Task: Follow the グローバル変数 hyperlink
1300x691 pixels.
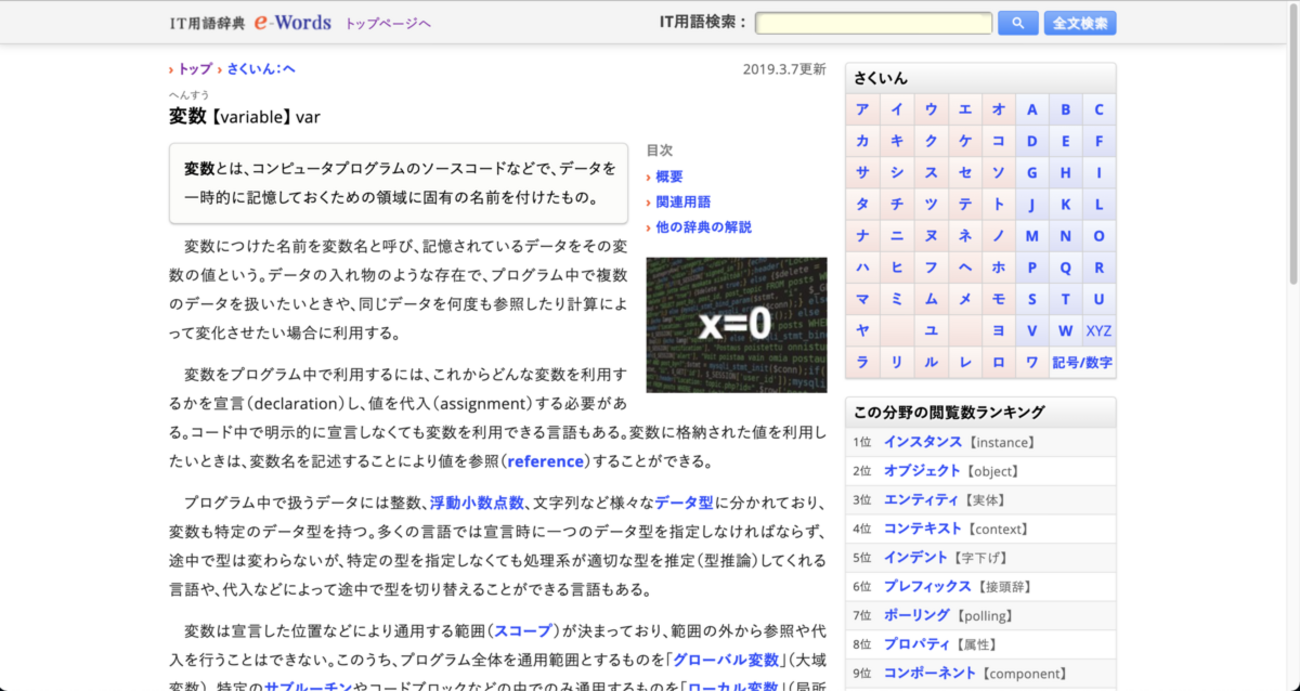Action: coord(726,659)
